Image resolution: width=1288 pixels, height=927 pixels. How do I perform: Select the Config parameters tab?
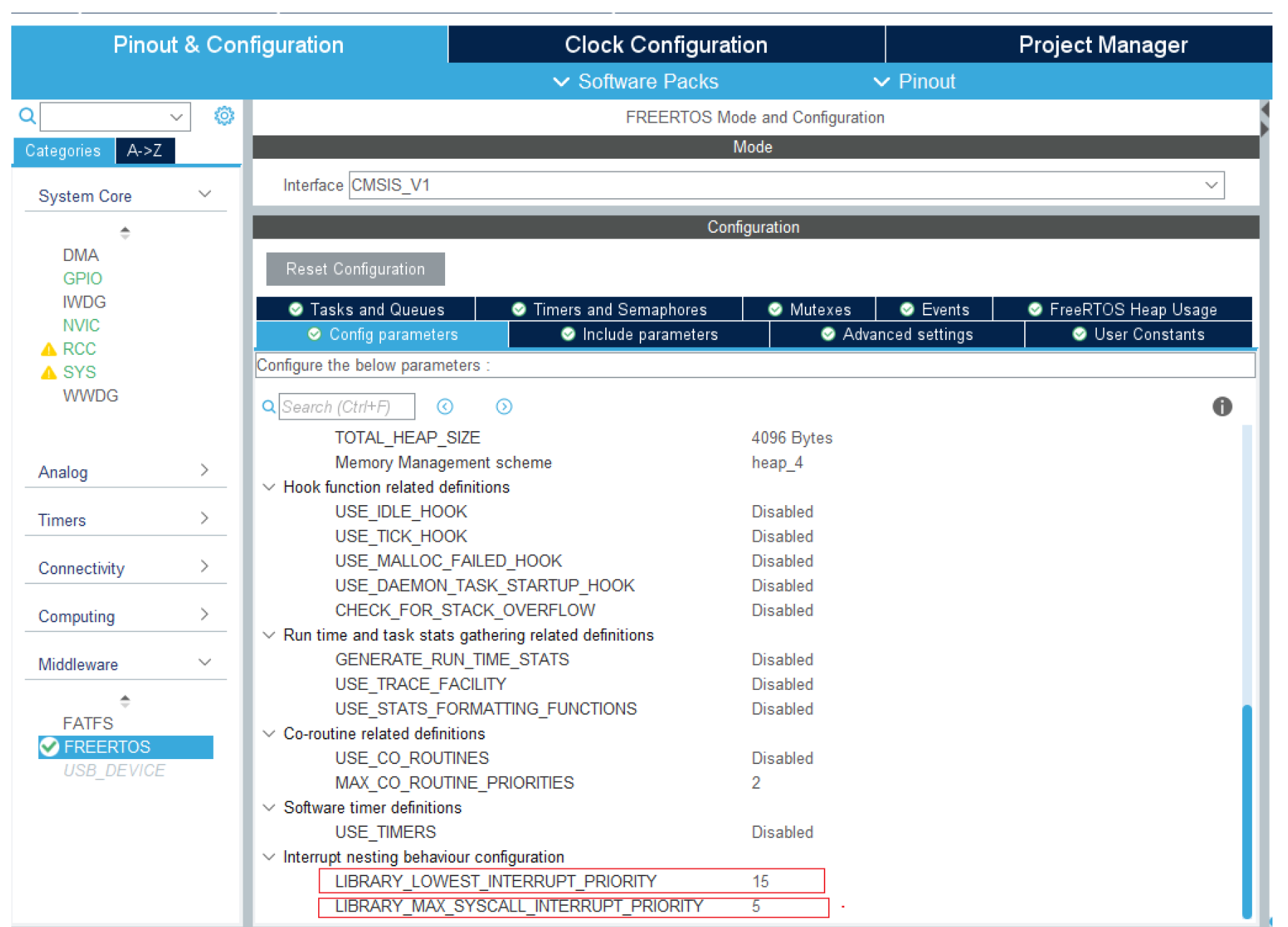[x=382, y=334]
